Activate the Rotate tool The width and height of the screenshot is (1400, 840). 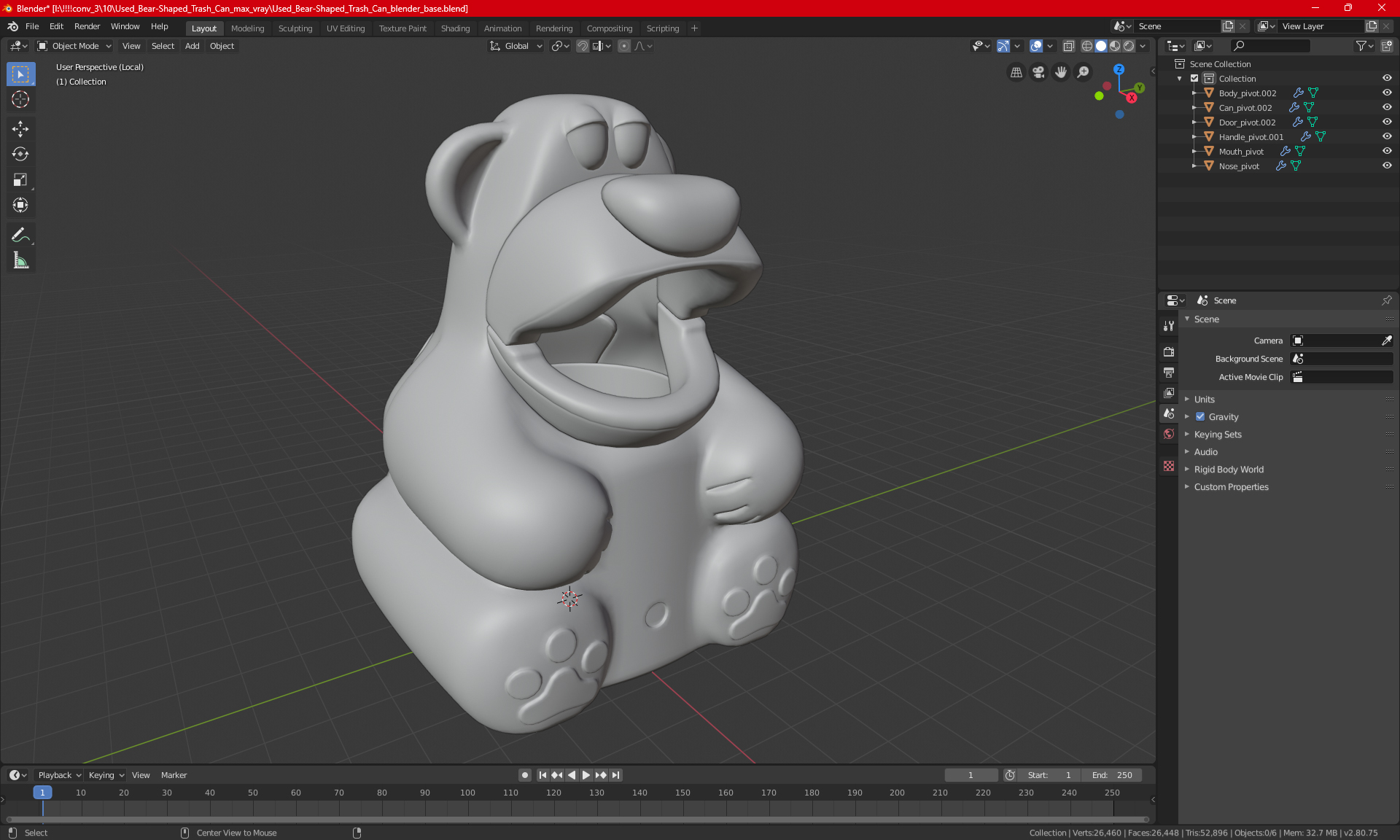[x=20, y=154]
